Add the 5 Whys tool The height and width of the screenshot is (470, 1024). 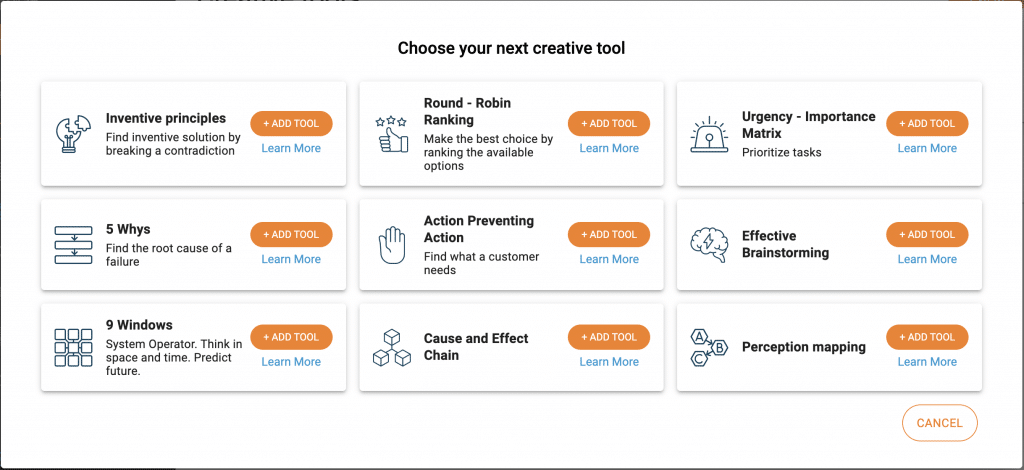pos(291,234)
